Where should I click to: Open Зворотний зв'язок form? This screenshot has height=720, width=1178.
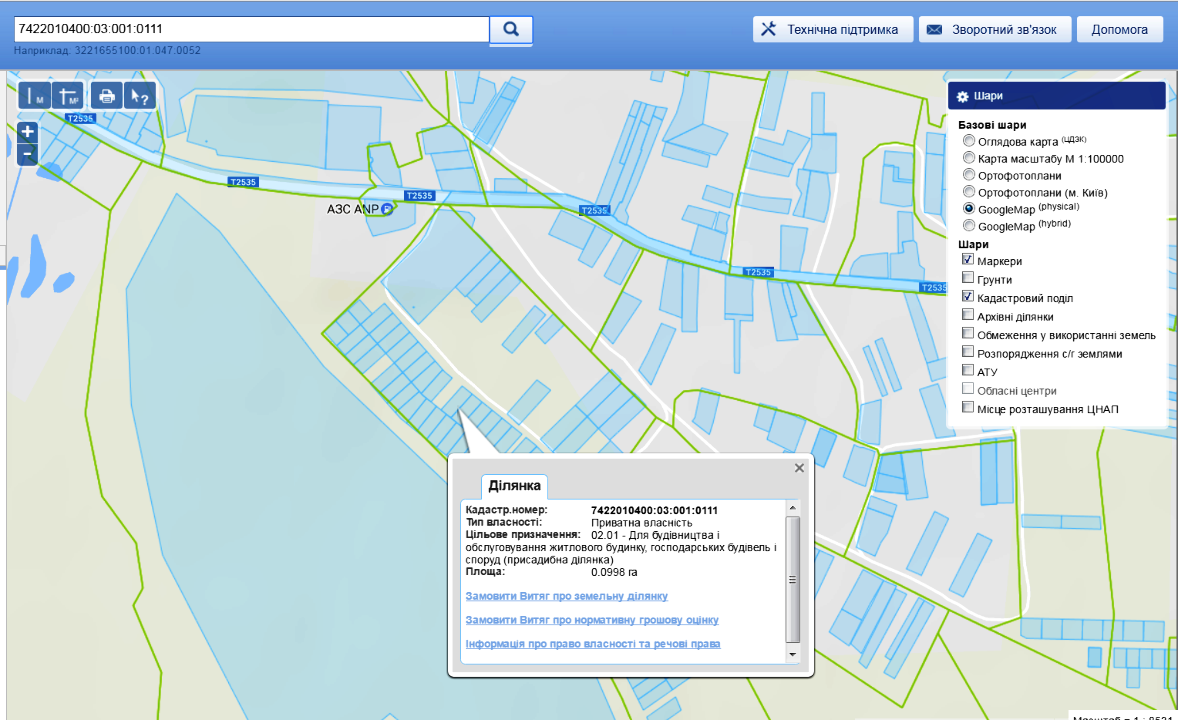coord(995,29)
